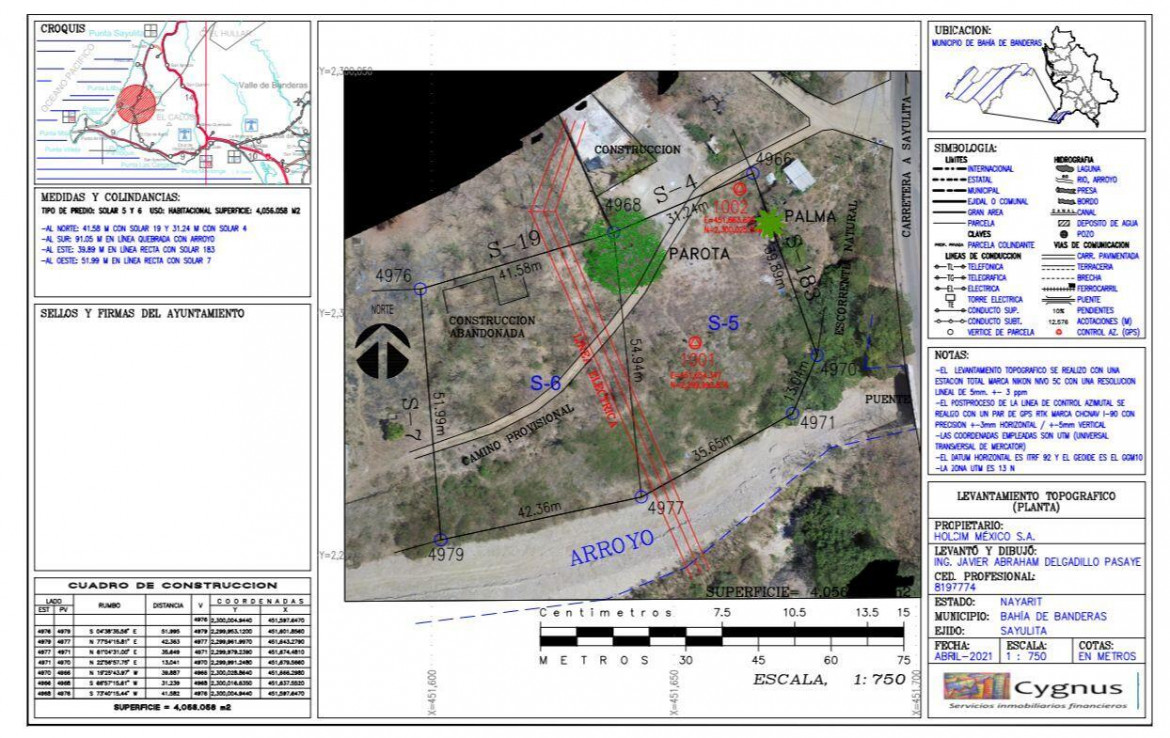Click vertex circle 4968 near the Parota tree
1170x738 pixels.
point(613,232)
